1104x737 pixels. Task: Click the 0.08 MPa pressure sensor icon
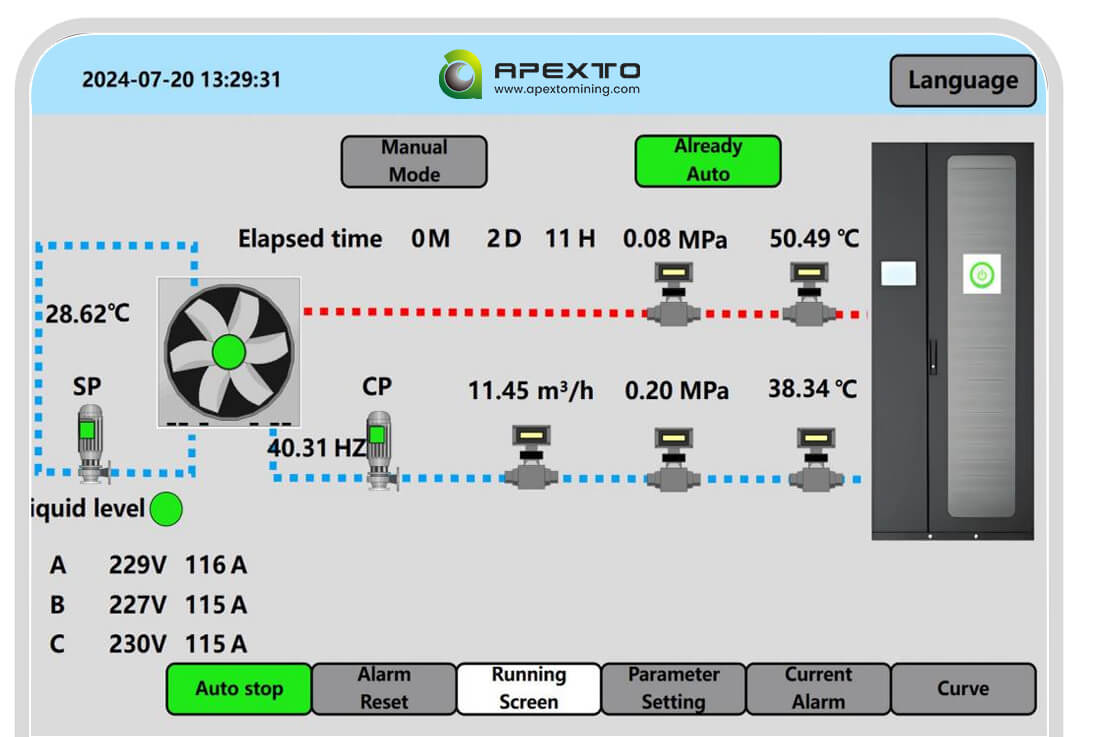point(673,290)
